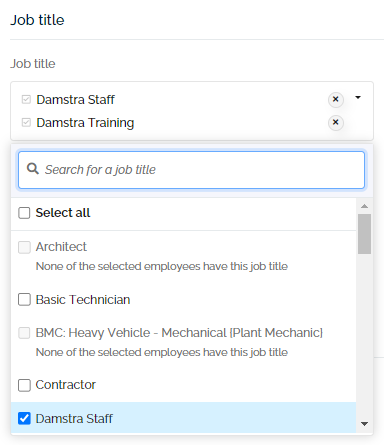This screenshot has height=445, width=384.
Task: Click the Damstra Staff tag text
Action: point(75,100)
